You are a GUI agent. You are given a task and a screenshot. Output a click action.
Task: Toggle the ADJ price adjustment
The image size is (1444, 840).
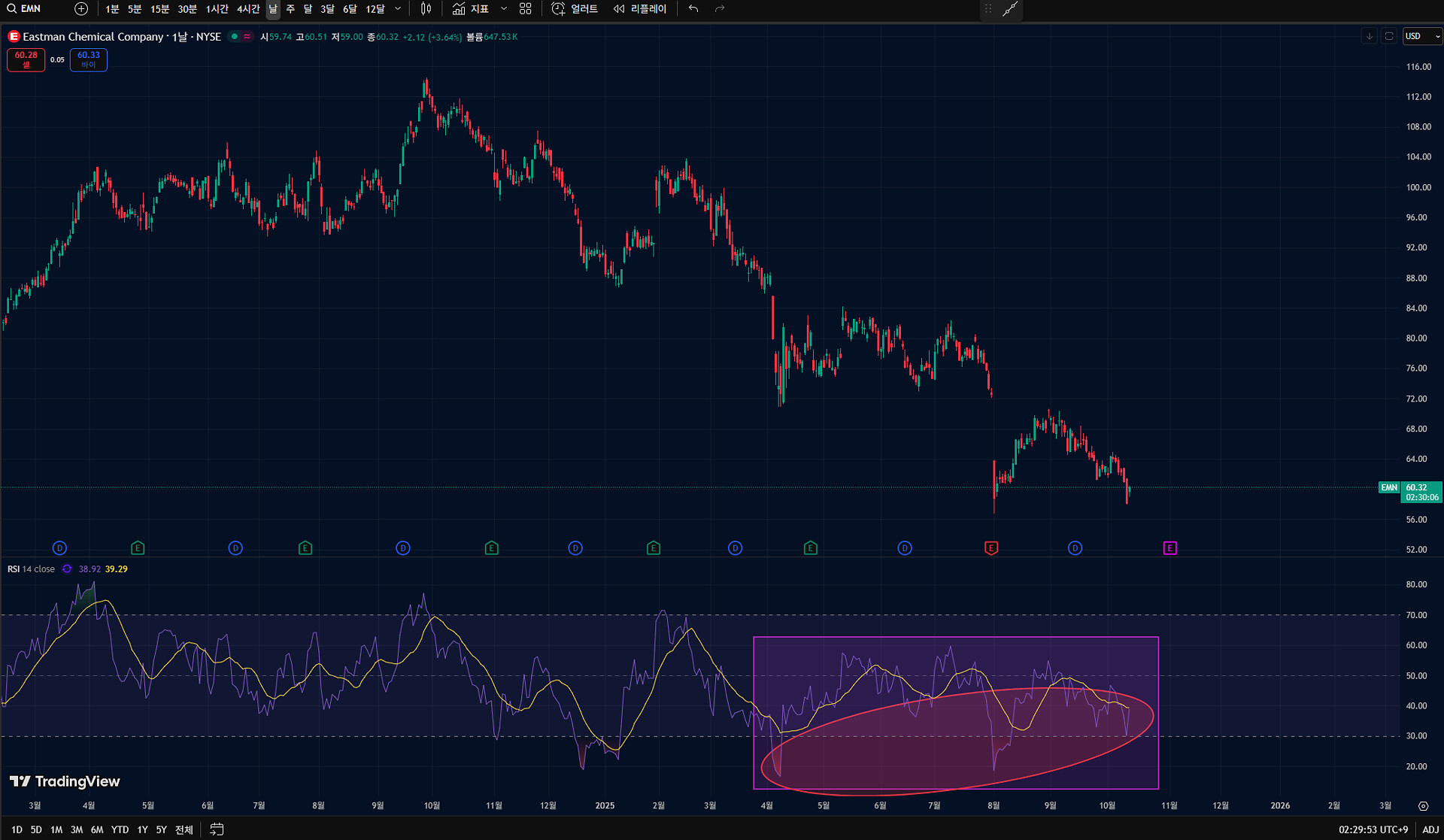(x=1430, y=829)
